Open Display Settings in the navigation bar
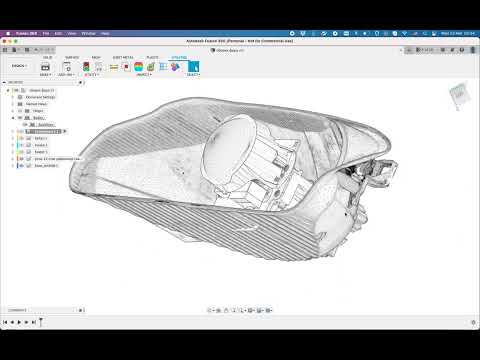Viewport: 480px width, 360px height. pos(251,310)
